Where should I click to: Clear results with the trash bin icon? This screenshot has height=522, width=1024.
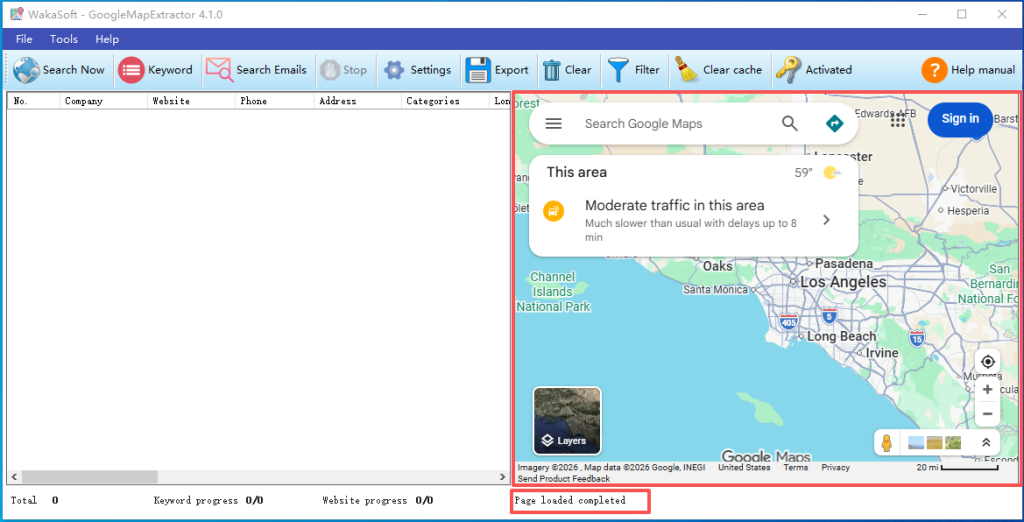click(552, 70)
